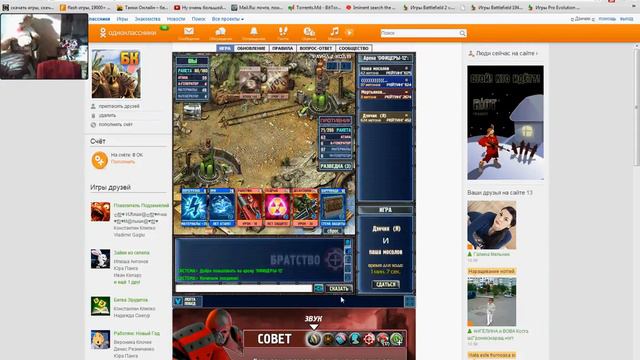Click the chat message input field
Viewport: 640px width, 360px height.
click(x=244, y=289)
